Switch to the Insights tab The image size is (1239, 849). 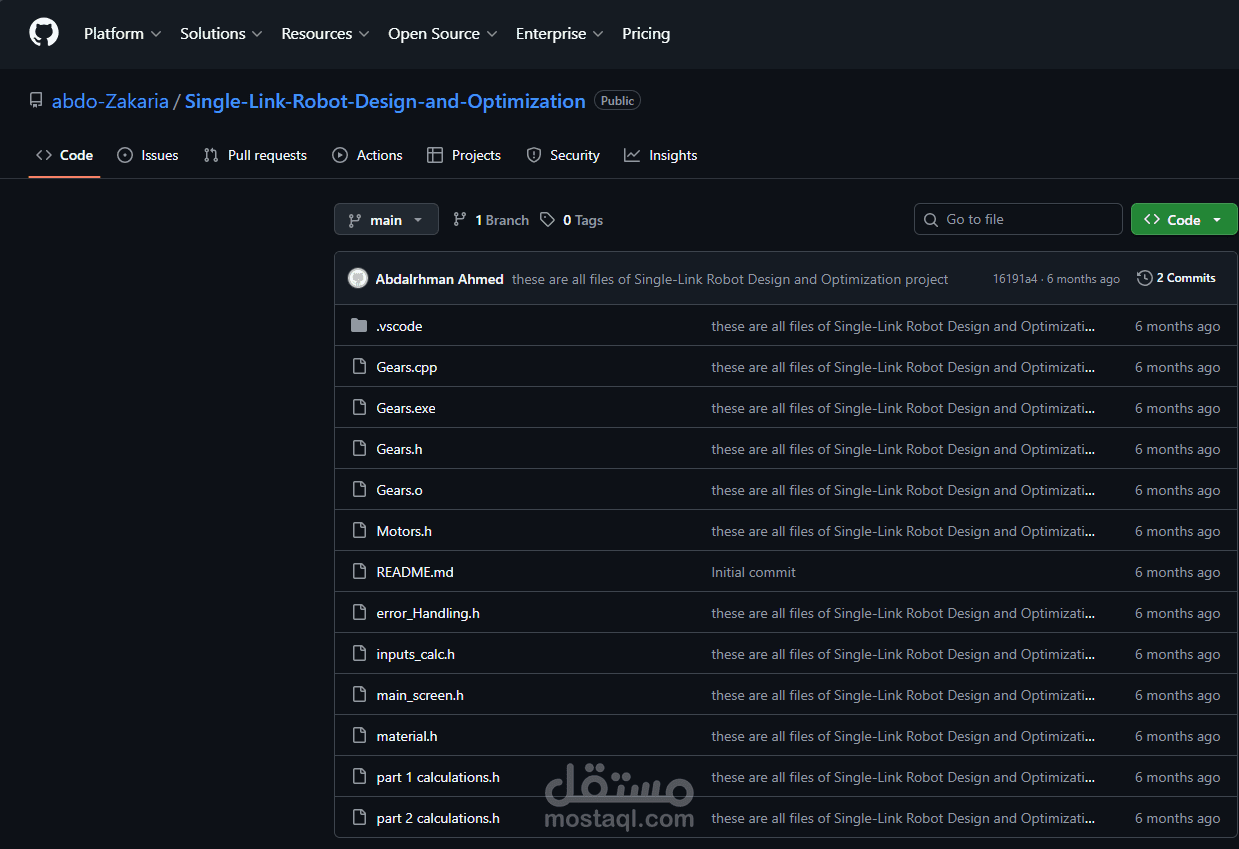[661, 155]
